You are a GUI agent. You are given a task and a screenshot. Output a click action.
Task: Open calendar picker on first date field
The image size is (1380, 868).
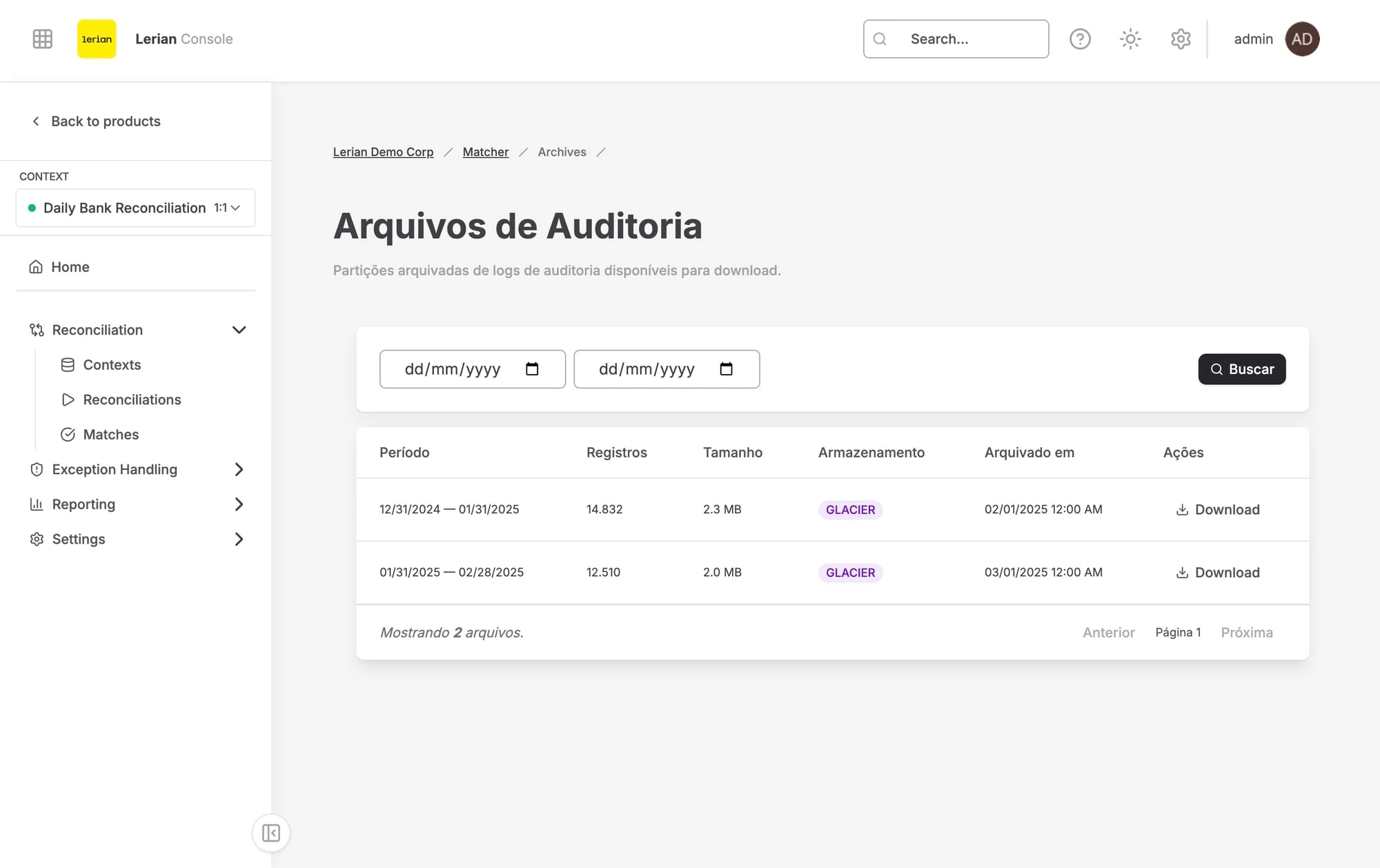pos(532,369)
